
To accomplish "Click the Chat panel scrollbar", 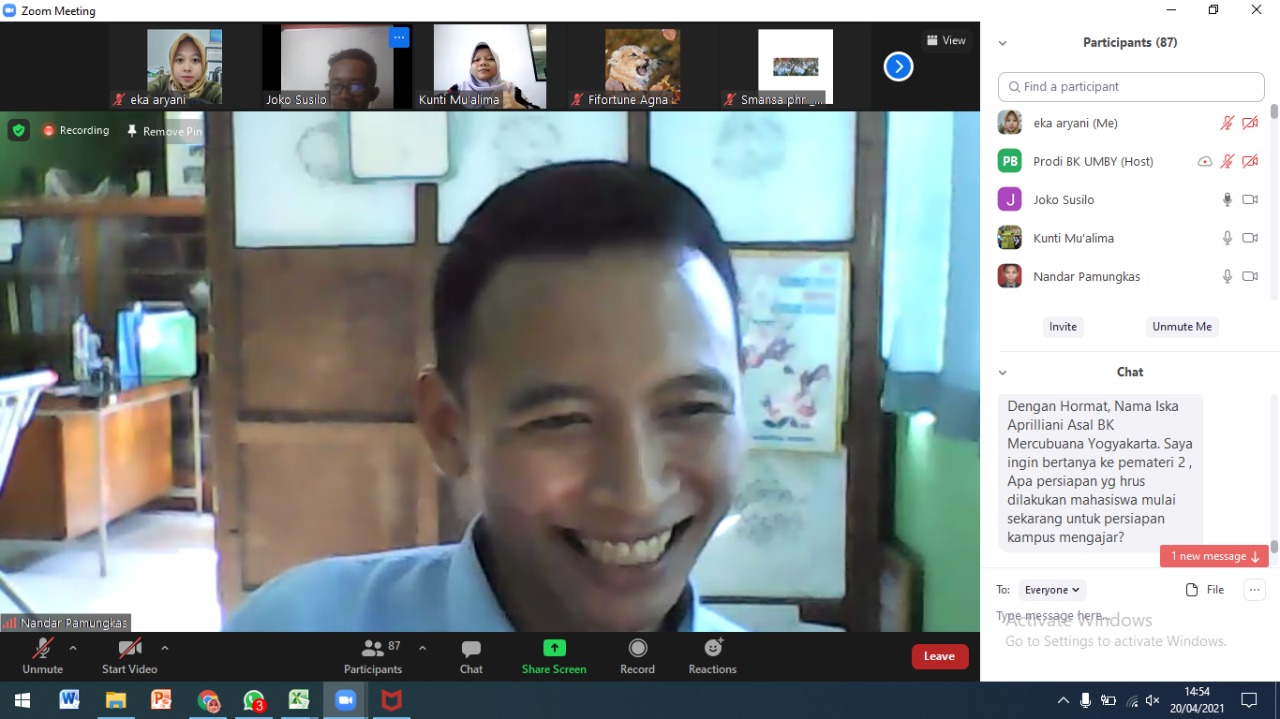I will (1274, 547).
